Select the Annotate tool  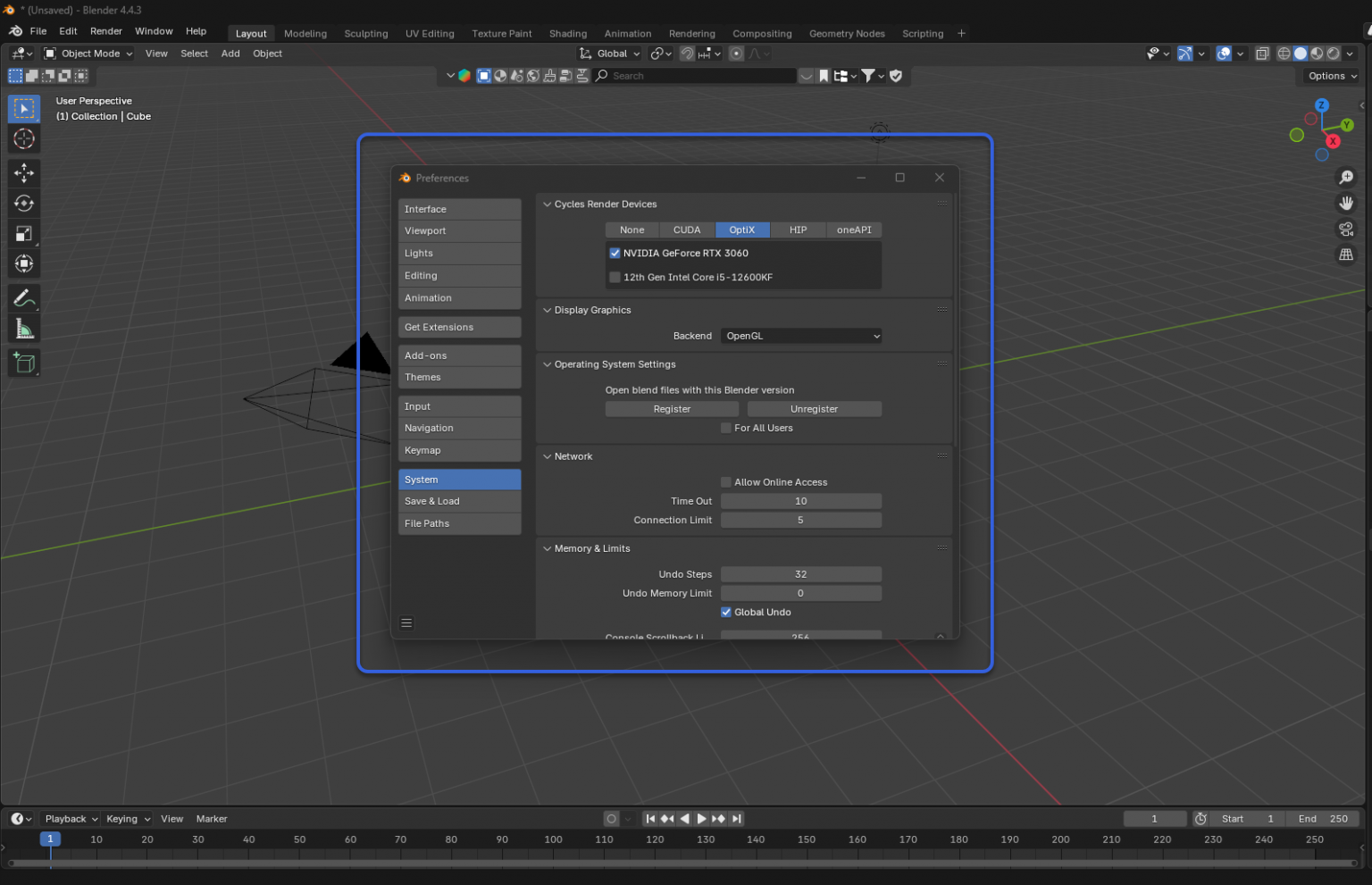(x=24, y=297)
